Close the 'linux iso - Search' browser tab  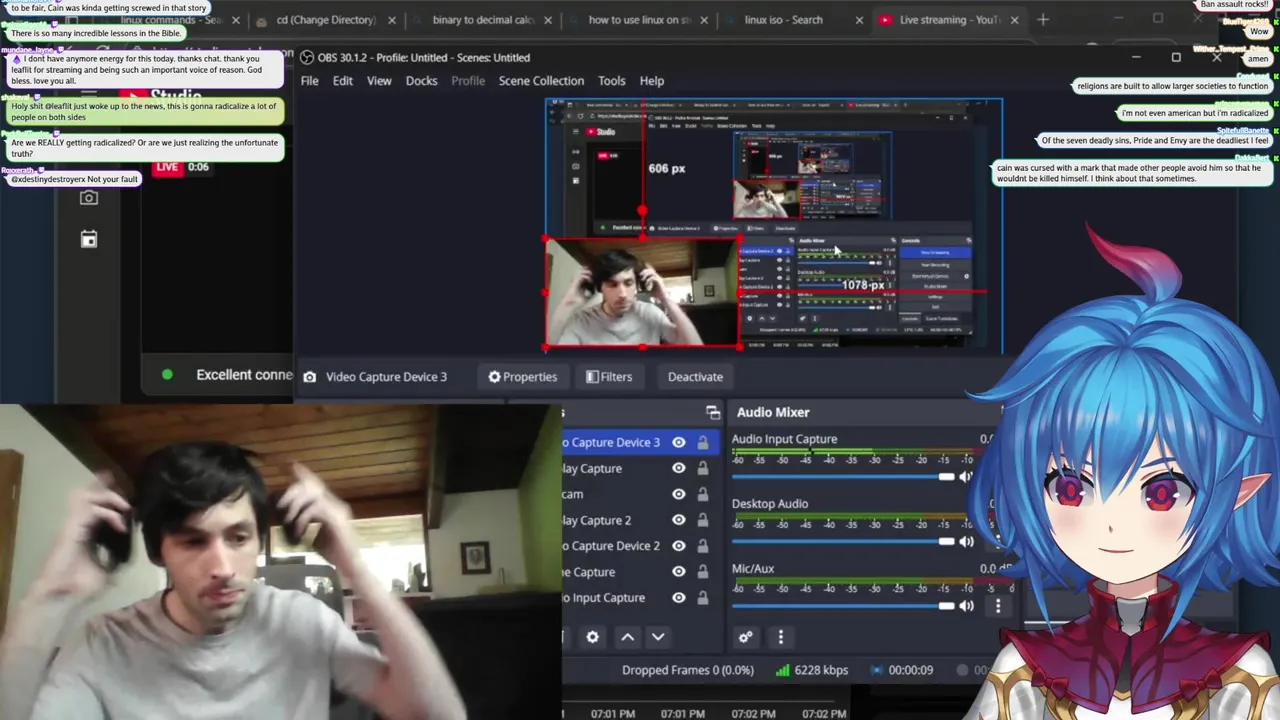pos(859,20)
